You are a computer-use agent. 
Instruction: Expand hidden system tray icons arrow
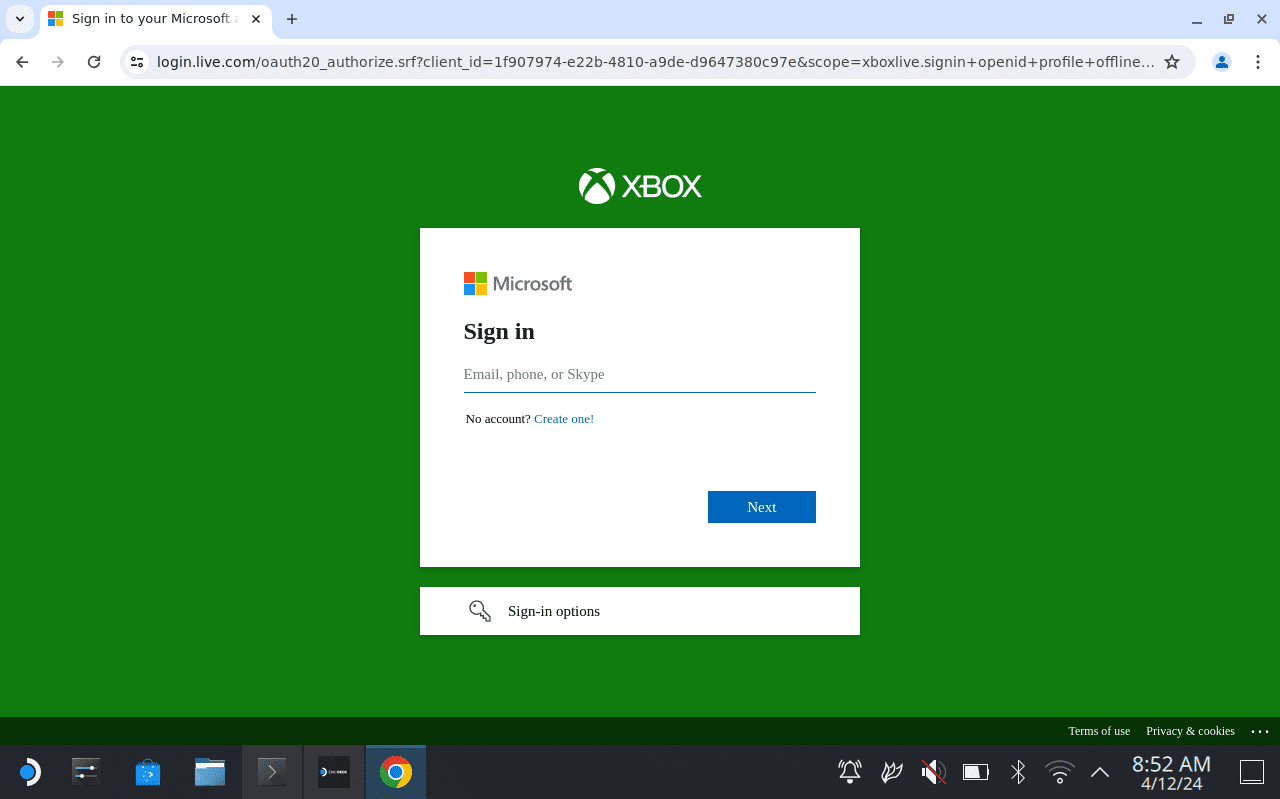(1100, 771)
